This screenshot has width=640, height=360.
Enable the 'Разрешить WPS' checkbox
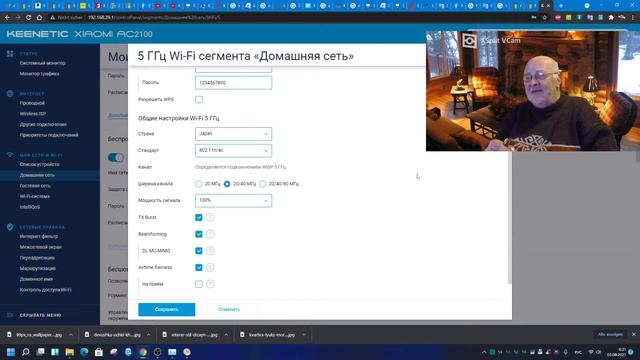coord(199,100)
